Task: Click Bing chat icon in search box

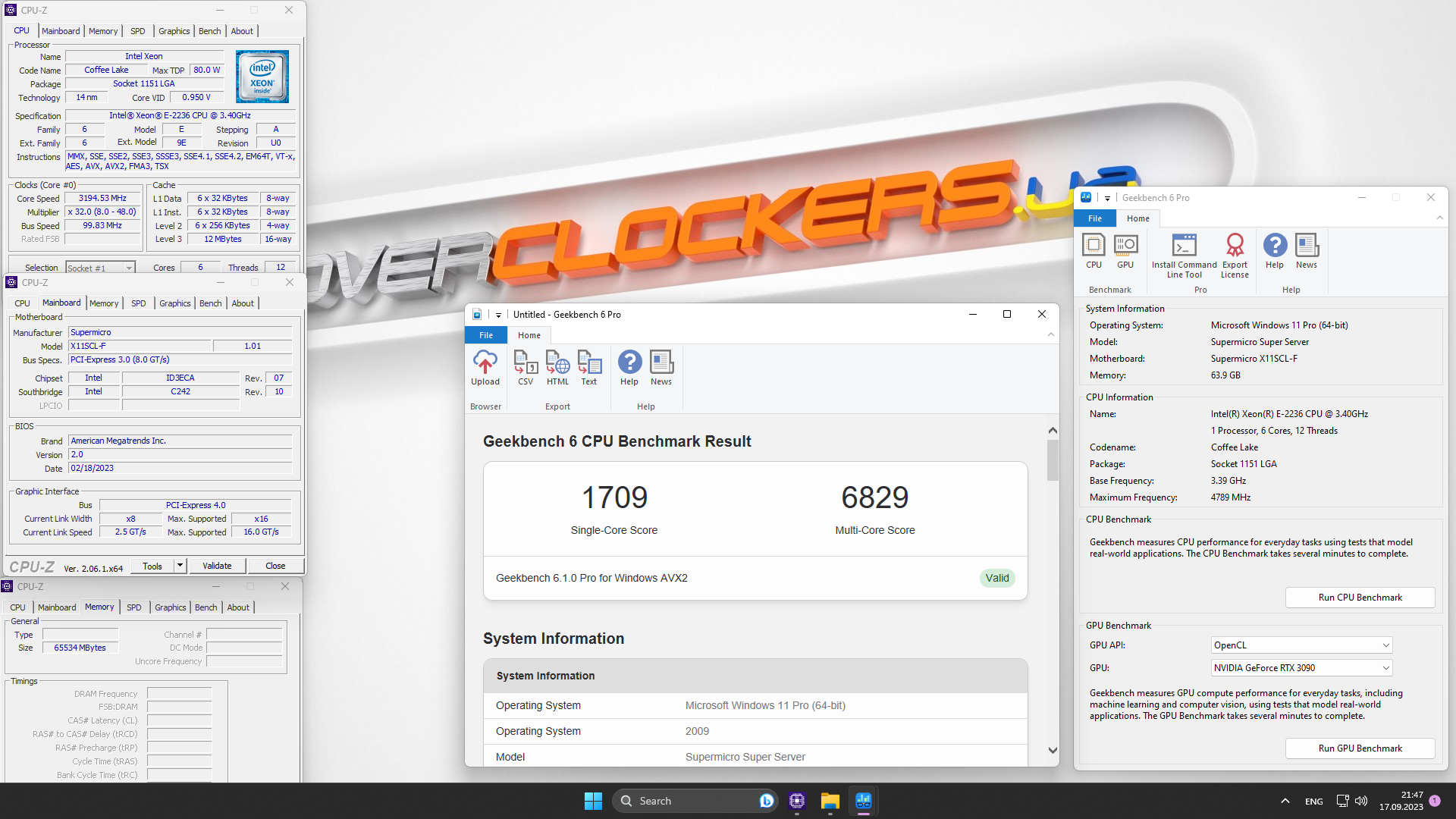Action: pos(766,801)
